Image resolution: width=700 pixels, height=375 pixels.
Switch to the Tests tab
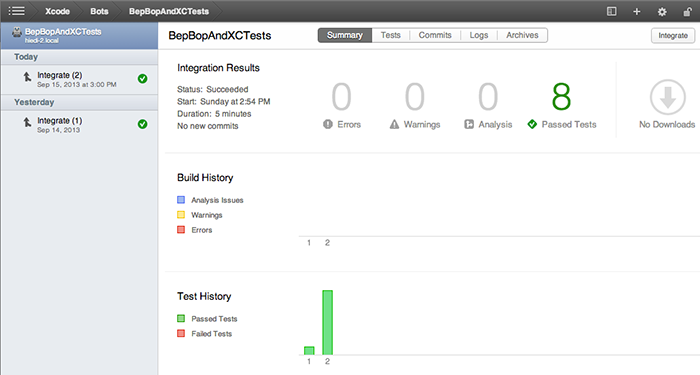click(391, 35)
